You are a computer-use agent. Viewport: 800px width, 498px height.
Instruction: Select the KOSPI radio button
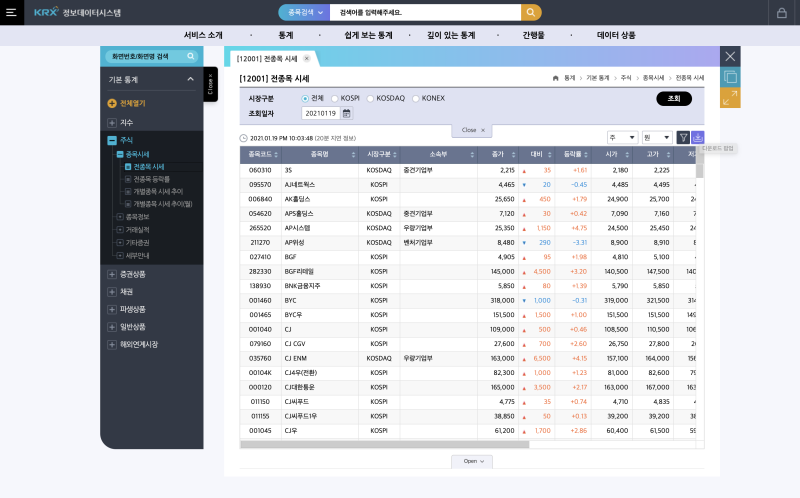pyautogui.click(x=335, y=98)
